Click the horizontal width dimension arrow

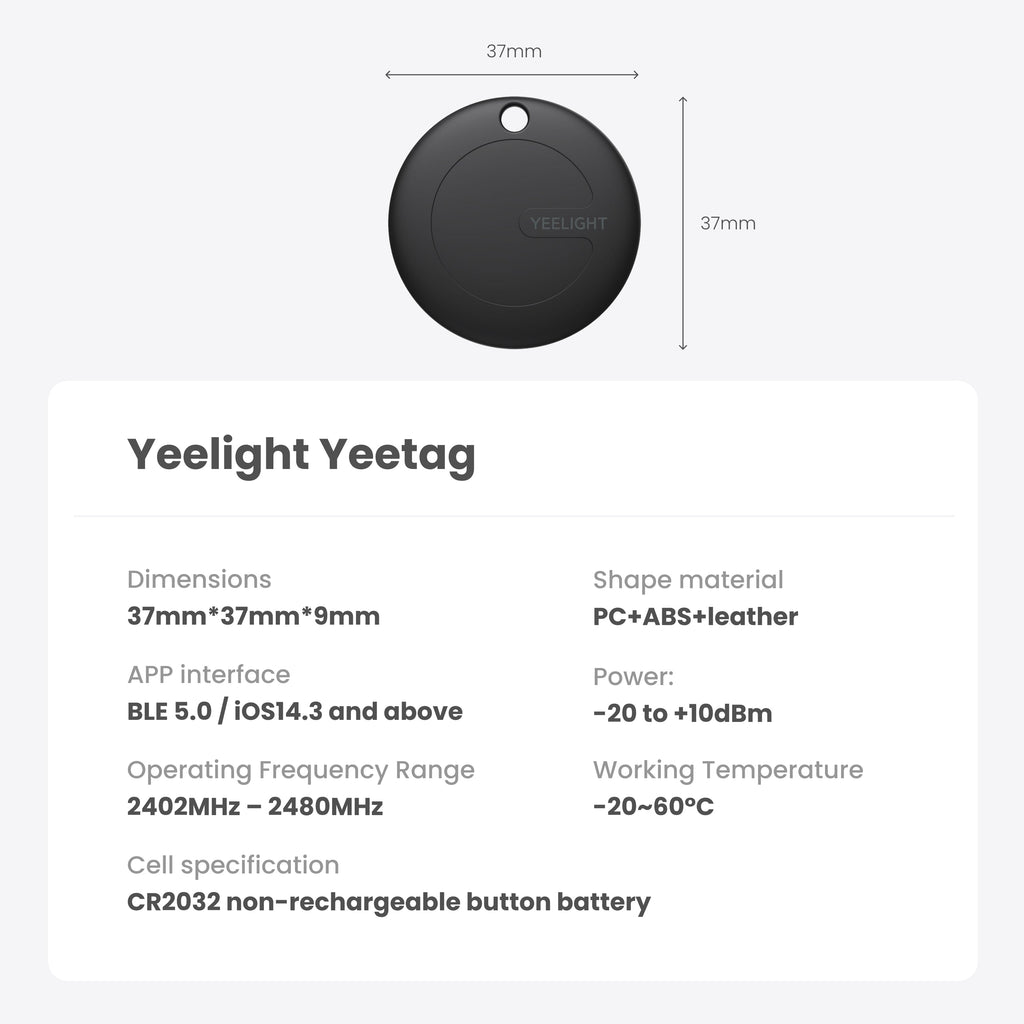pyautogui.click(x=512, y=74)
